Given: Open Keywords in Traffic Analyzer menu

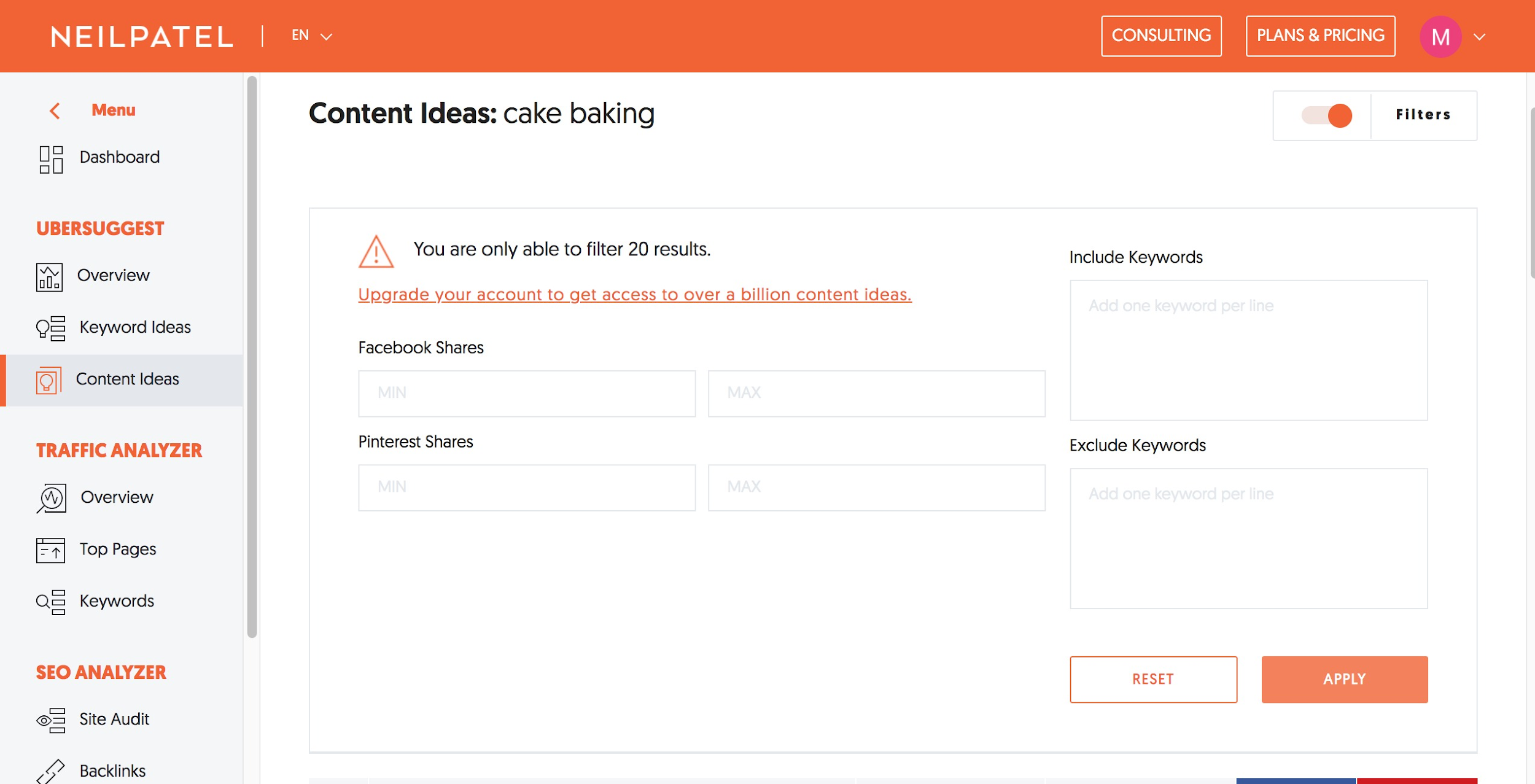Looking at the screenshot, I should 117,601.
